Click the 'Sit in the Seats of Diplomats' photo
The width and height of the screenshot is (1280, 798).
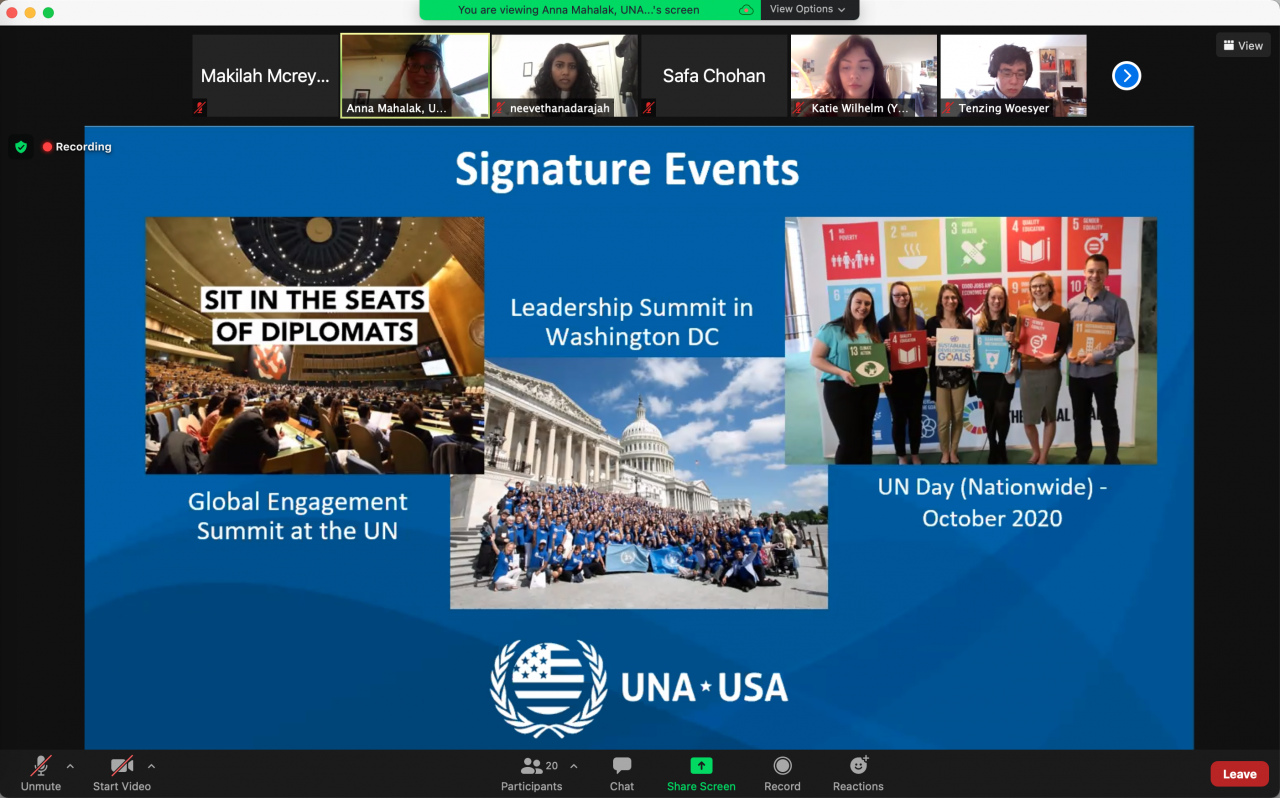315,345
